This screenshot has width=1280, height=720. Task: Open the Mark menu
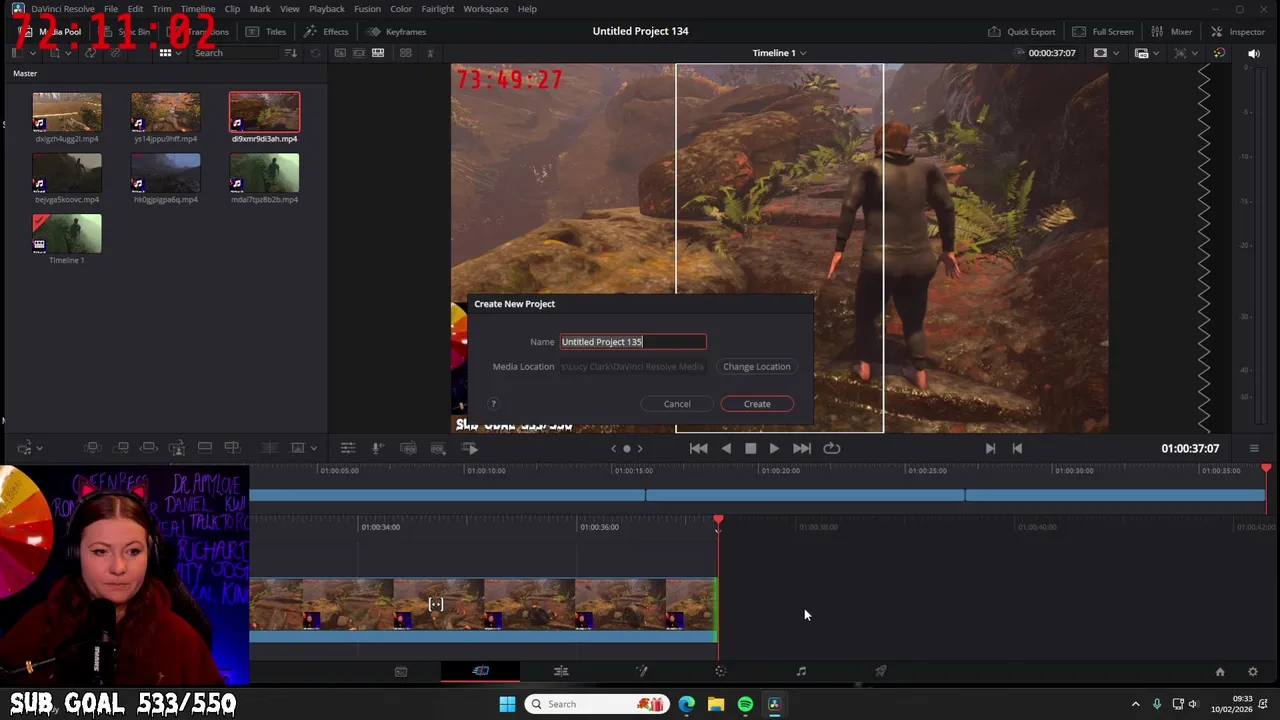point(260,9)
